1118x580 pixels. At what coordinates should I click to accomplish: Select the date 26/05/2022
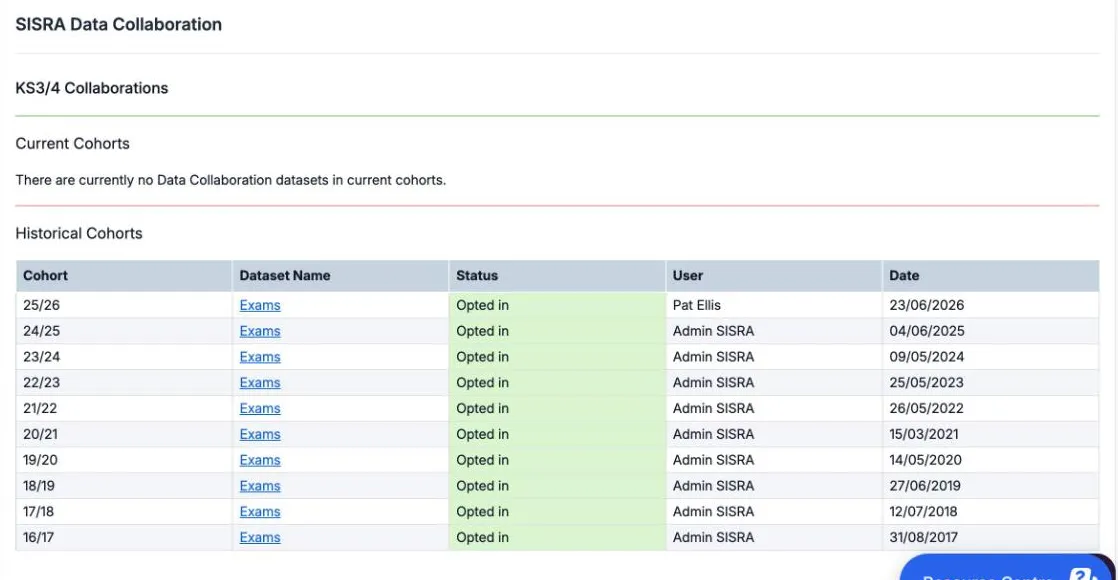pyautogui.click(x=926, y=408)
